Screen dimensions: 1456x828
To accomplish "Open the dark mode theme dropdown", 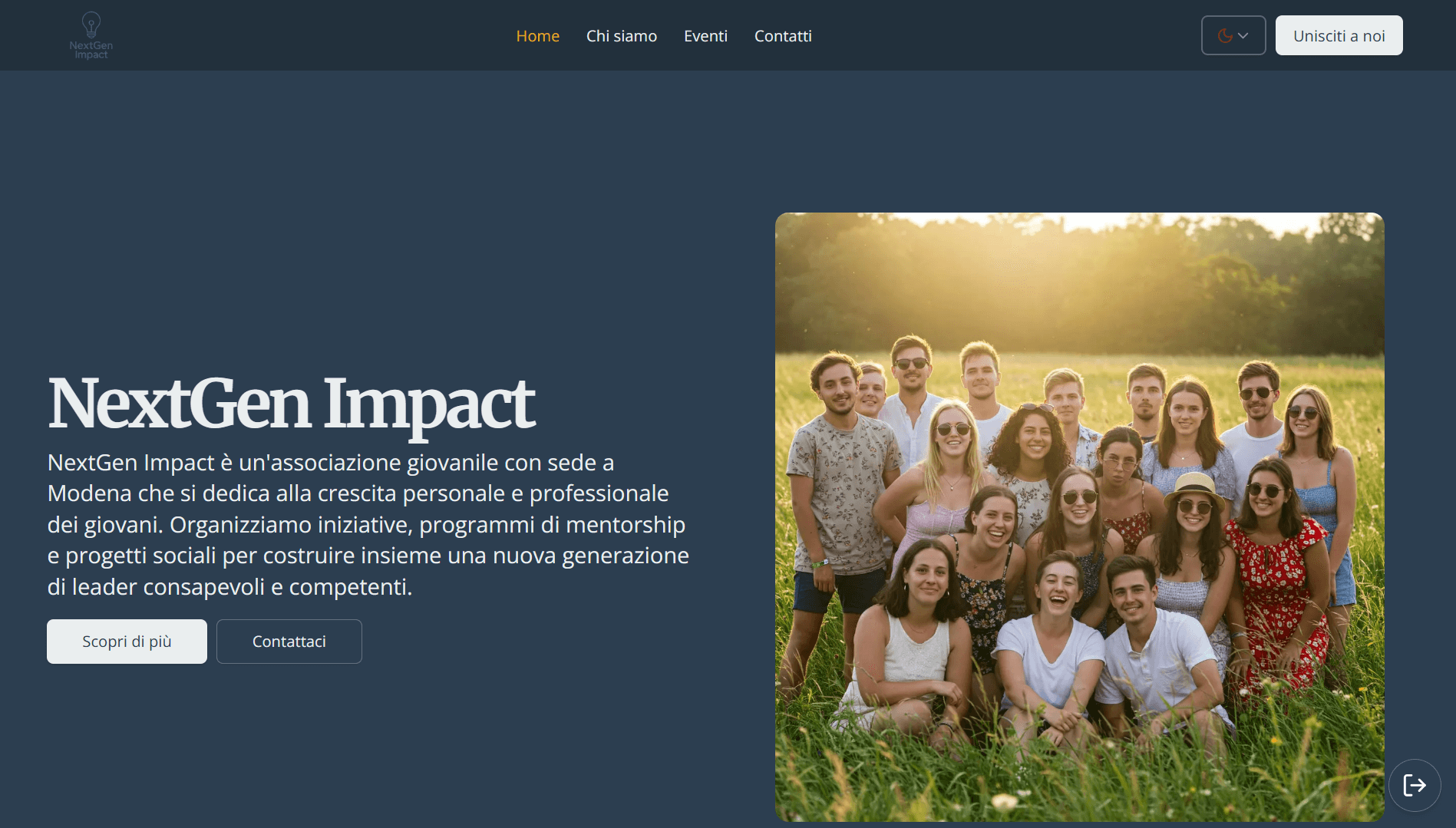I will [1233, 35].
